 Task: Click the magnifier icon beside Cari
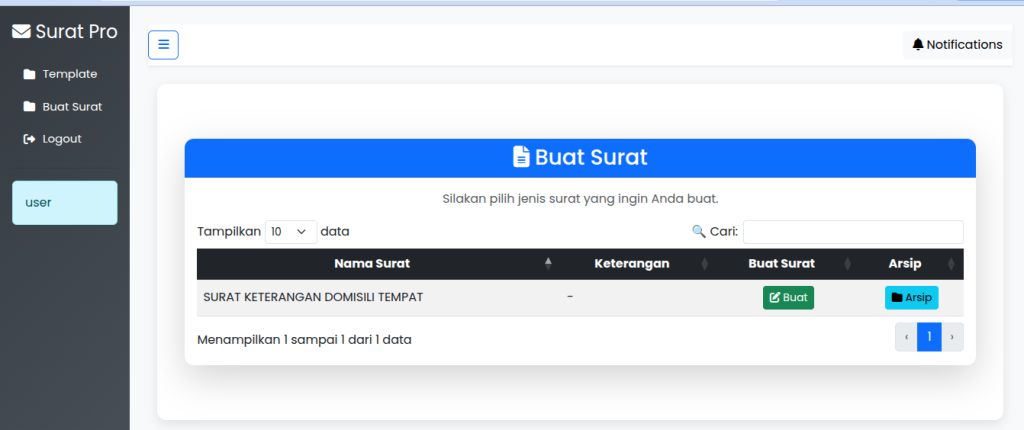[698, 231]
